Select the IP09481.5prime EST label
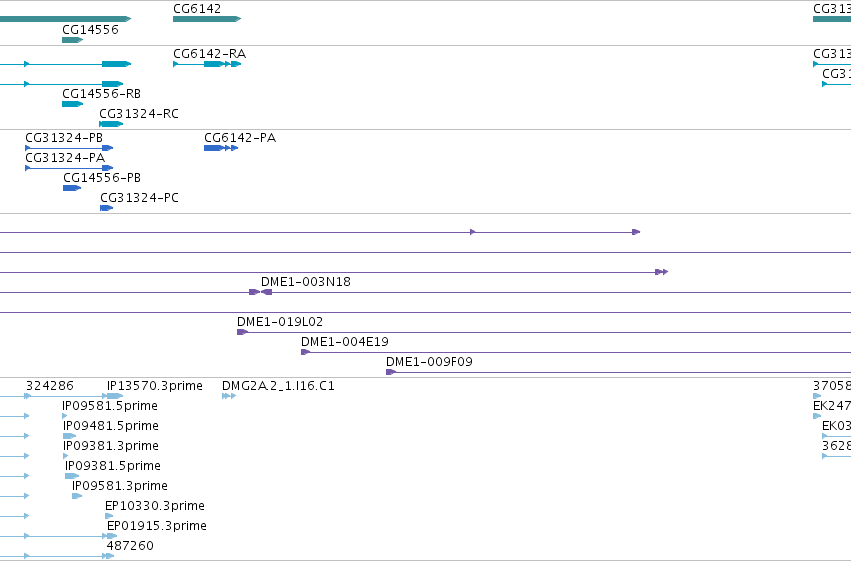 [x=111, y=426]
